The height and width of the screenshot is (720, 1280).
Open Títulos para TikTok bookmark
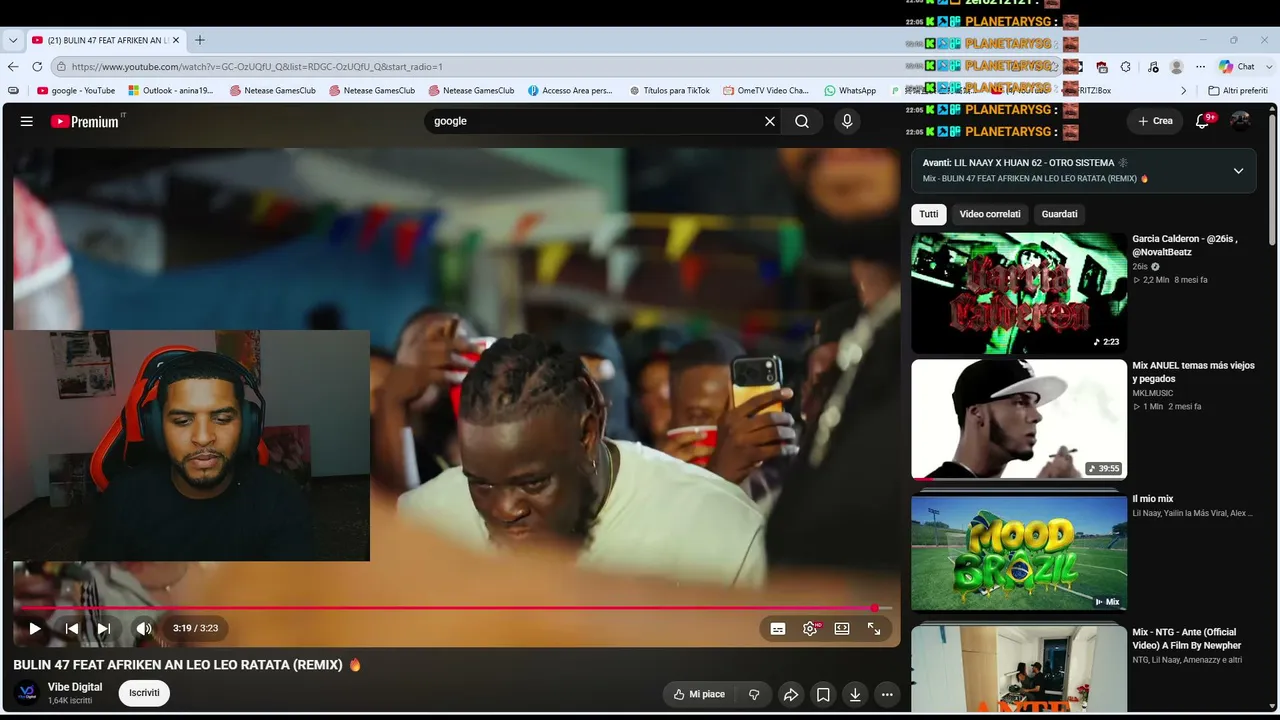pyautogui.click(x=670, y=90)
